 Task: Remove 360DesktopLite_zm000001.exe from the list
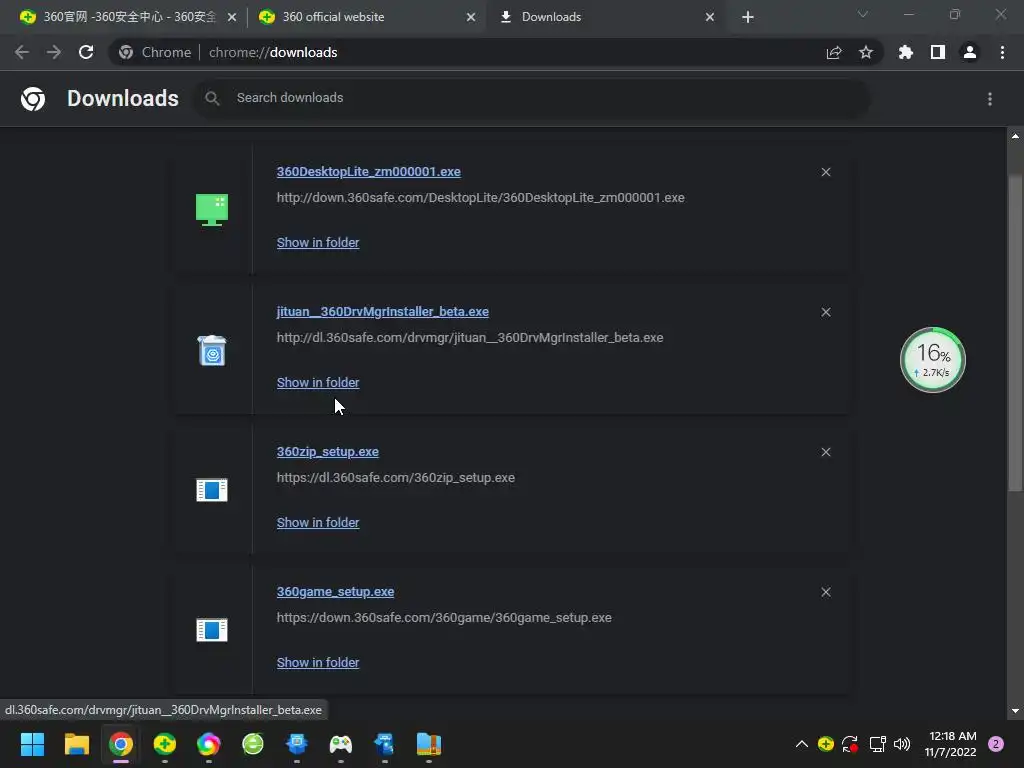(x=826, y=172)
